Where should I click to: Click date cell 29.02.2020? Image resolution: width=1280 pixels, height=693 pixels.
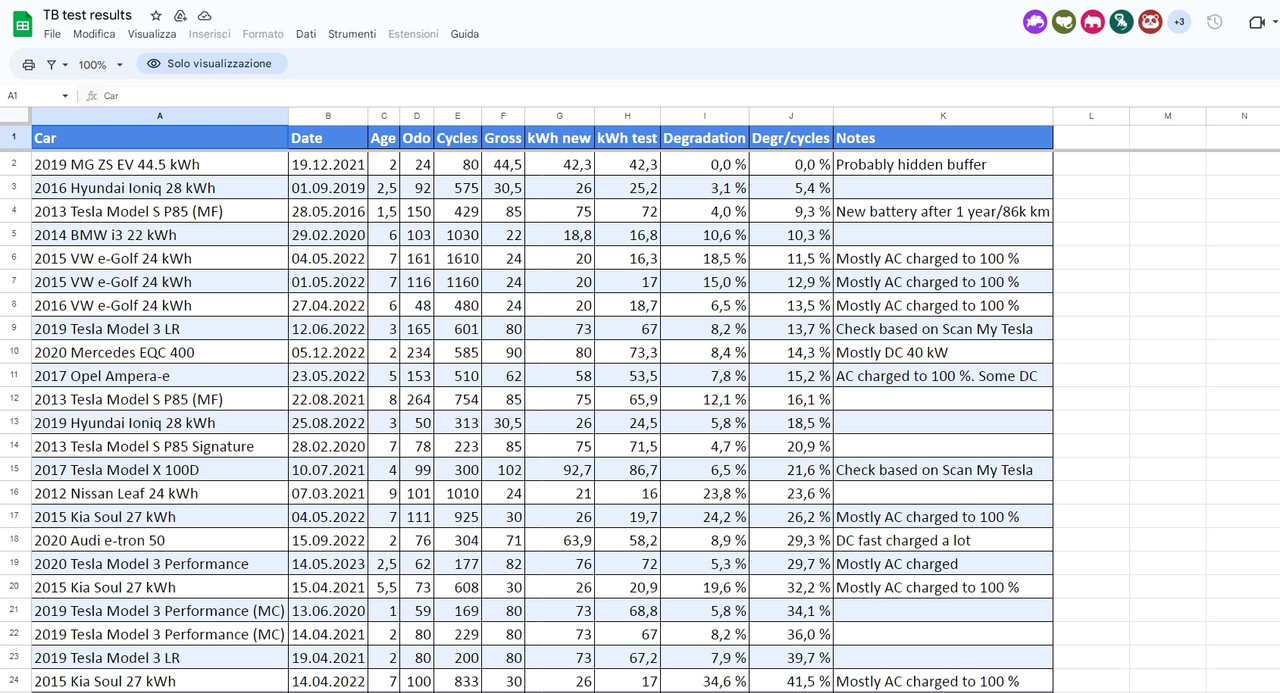pos(328,235)
